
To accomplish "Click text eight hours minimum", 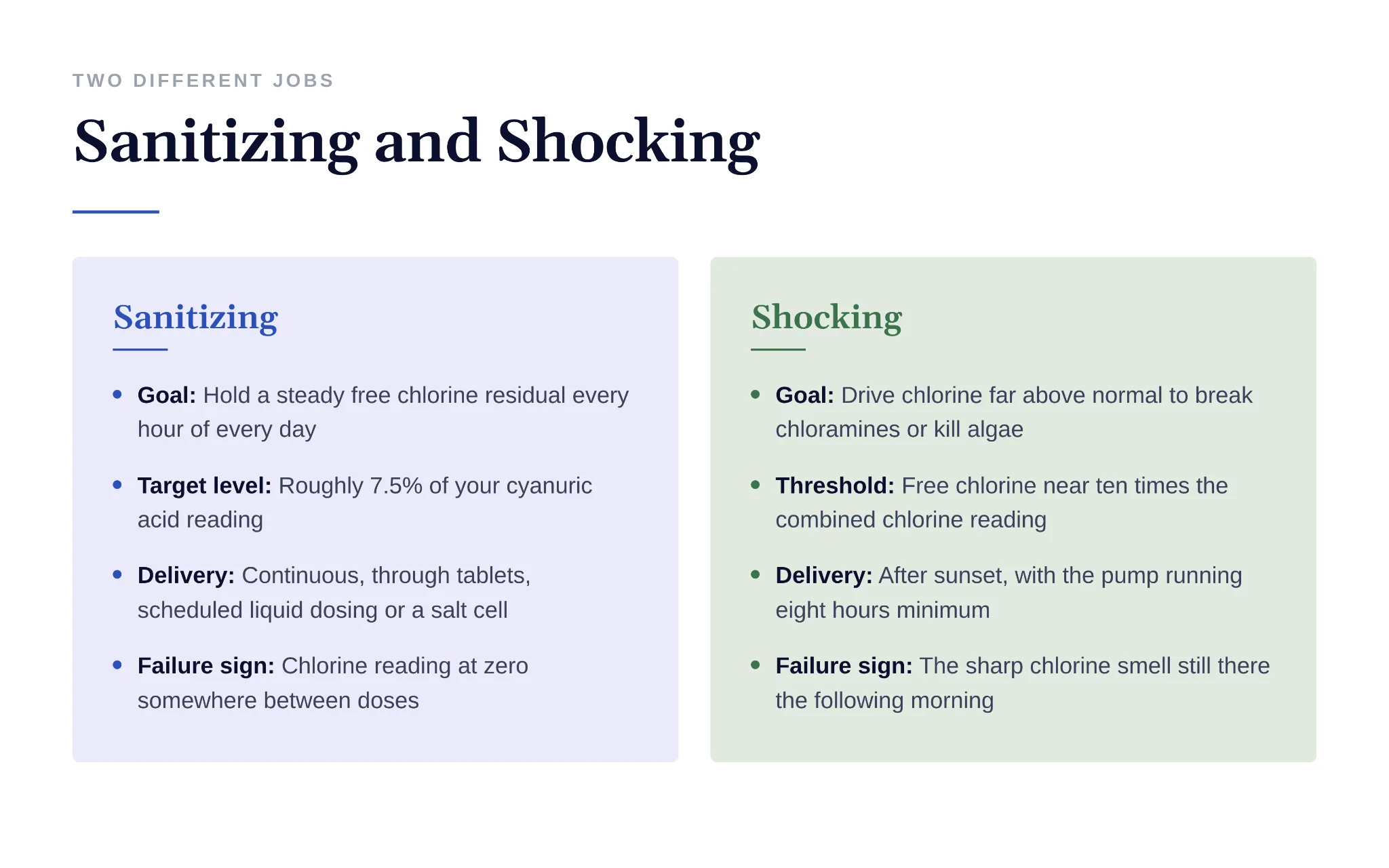I will pyautogui.click(x=882, y=610).
